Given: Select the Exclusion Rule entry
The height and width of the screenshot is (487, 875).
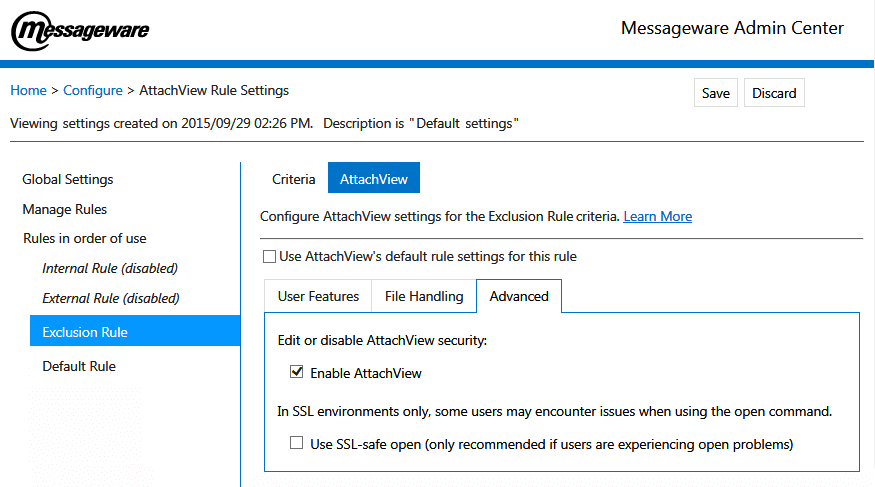Looking at the screenshot, I should pos(135,331).
